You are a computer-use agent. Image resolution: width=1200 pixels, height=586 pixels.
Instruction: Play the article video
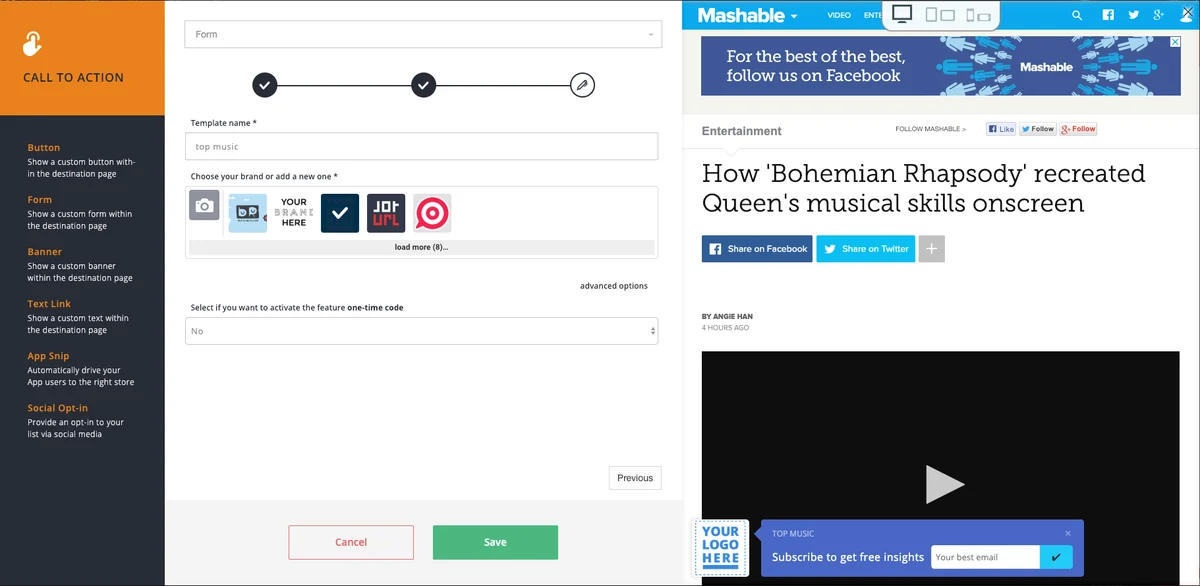coord(944,484)
